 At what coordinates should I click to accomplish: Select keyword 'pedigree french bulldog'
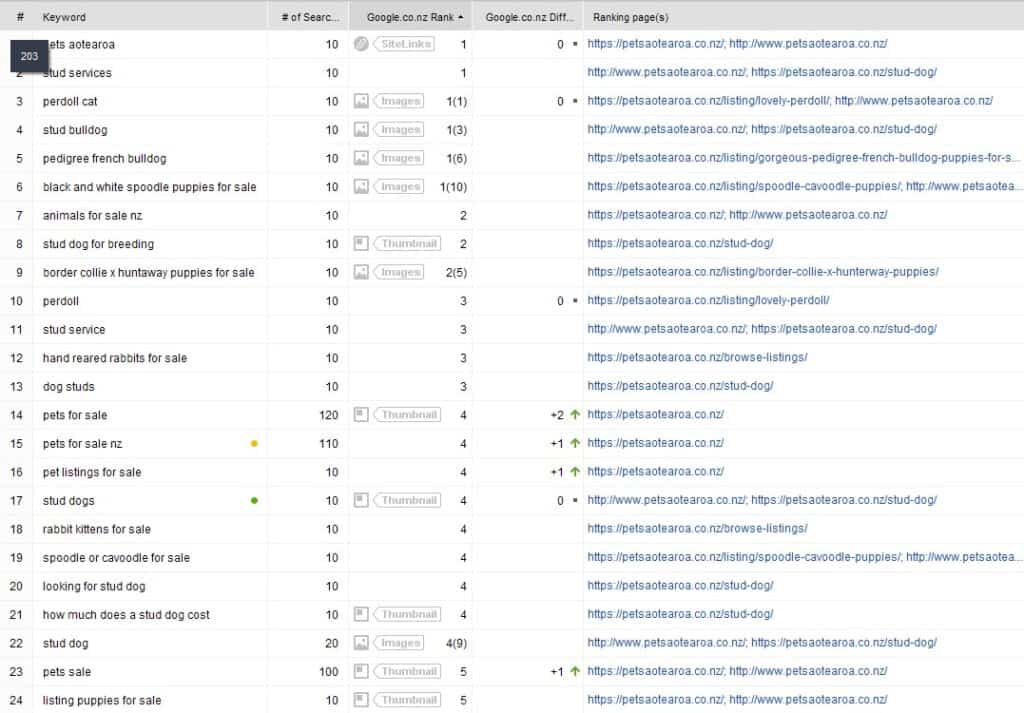[104, 158]
